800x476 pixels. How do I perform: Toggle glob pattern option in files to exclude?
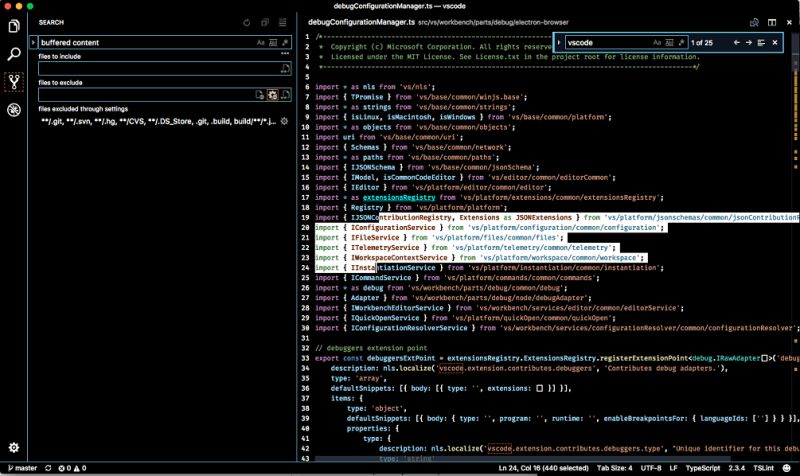(285, 94)
